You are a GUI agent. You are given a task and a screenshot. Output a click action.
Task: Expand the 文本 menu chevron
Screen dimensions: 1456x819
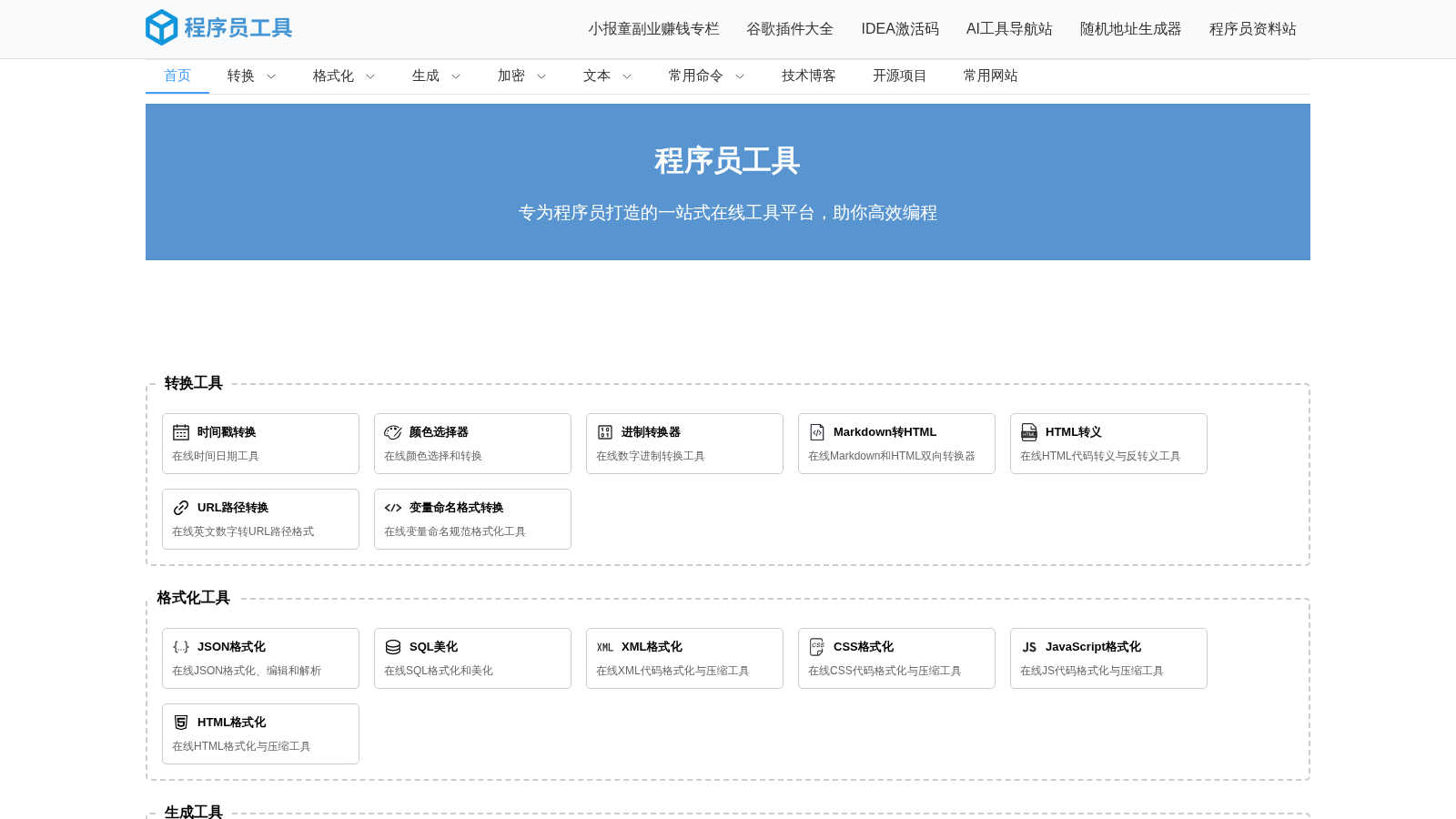pos(627,76)
